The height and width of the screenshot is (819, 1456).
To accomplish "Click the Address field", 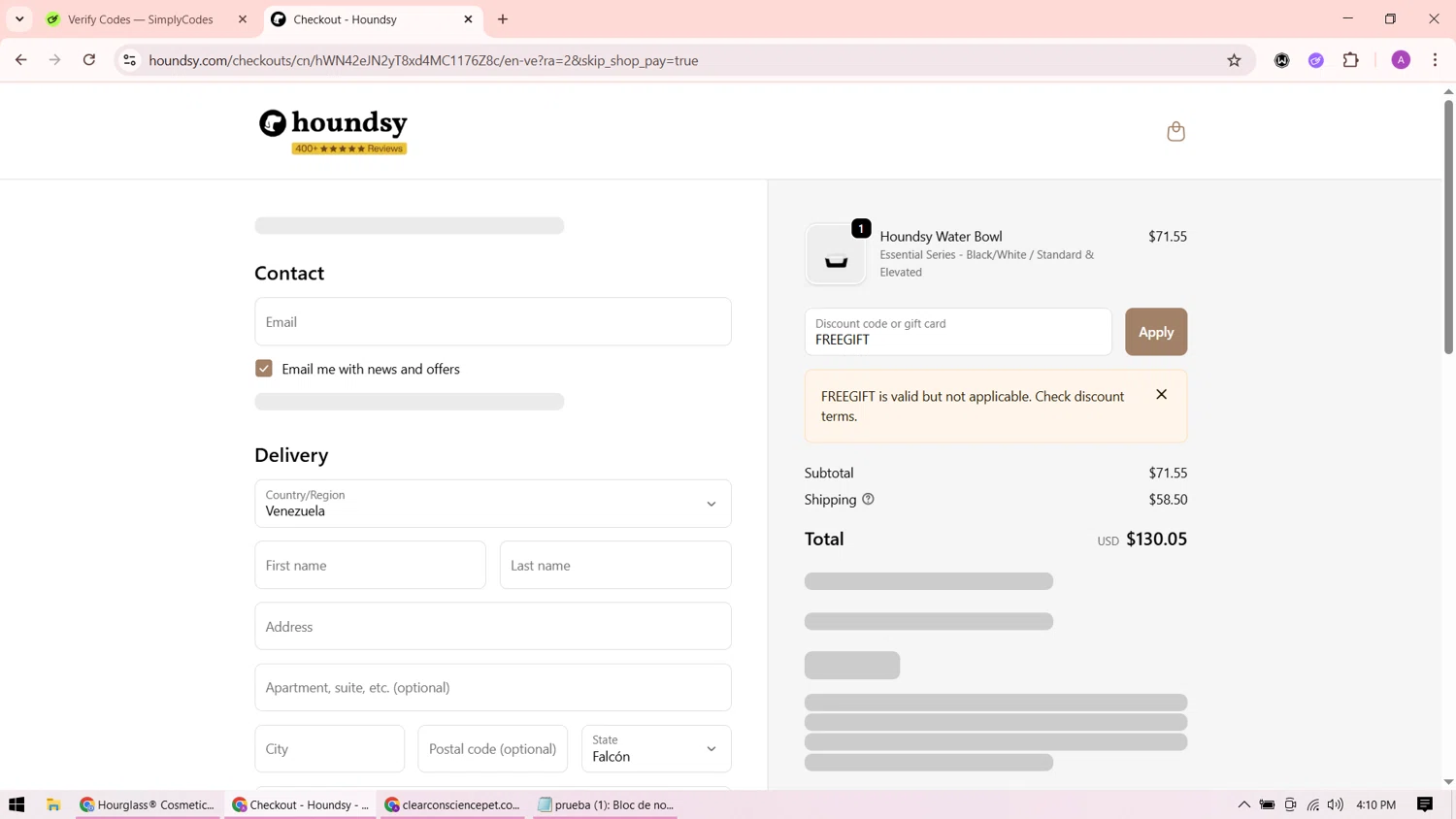I will (493, 627).
